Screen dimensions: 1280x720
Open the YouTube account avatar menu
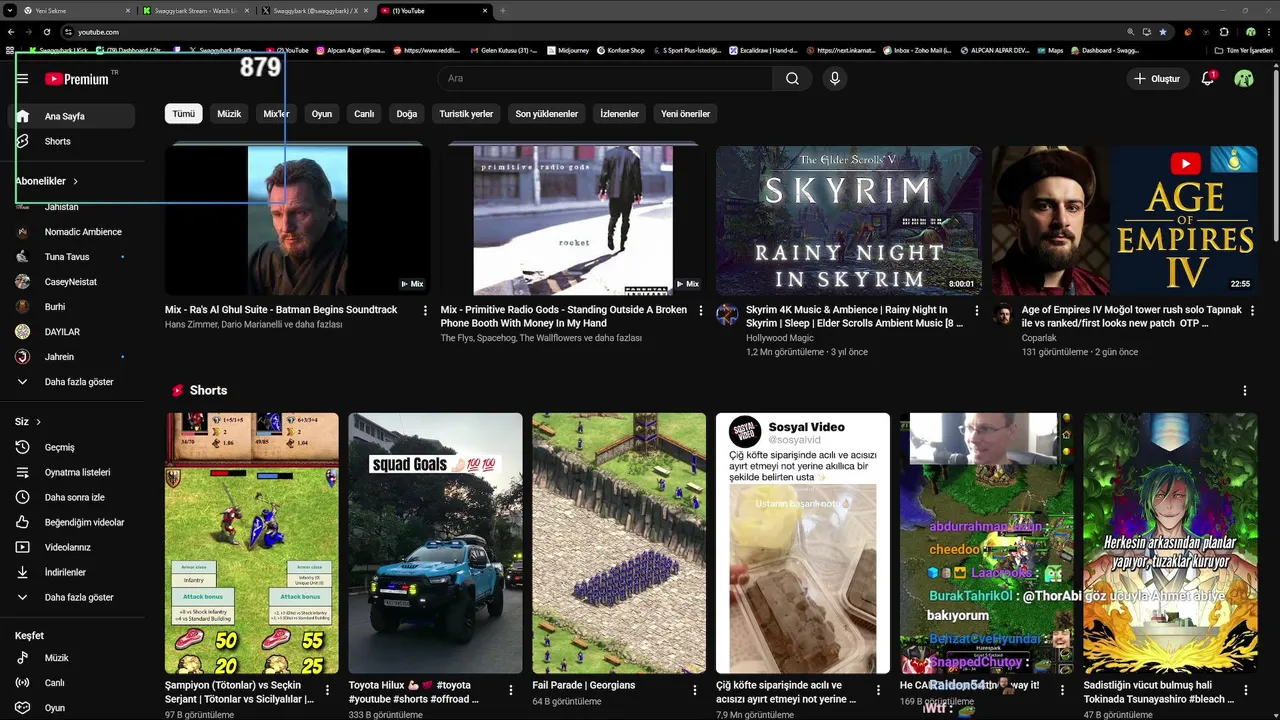point(1244,78)
